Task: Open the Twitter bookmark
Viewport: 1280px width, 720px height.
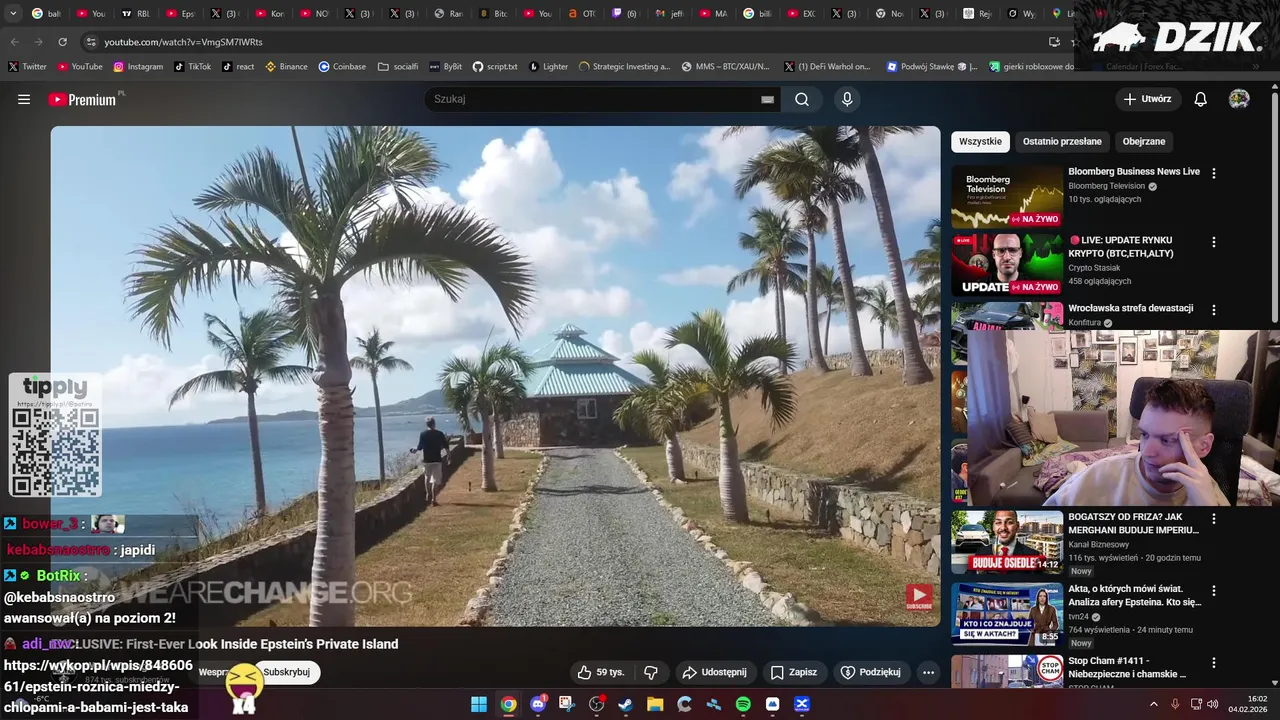Action: [x=27, y=66]
